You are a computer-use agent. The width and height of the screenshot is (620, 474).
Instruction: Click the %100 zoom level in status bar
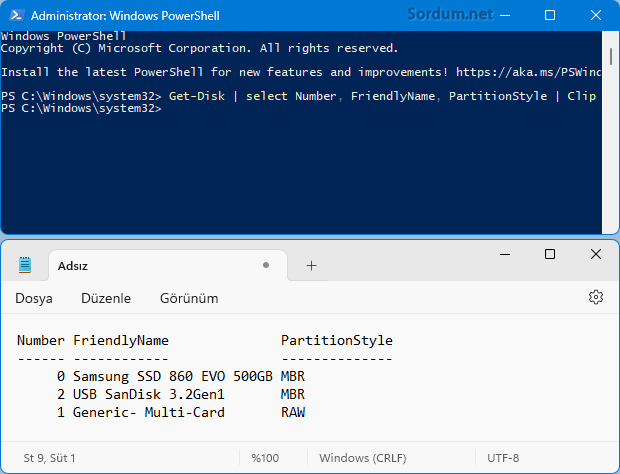[x=265, y=458]
